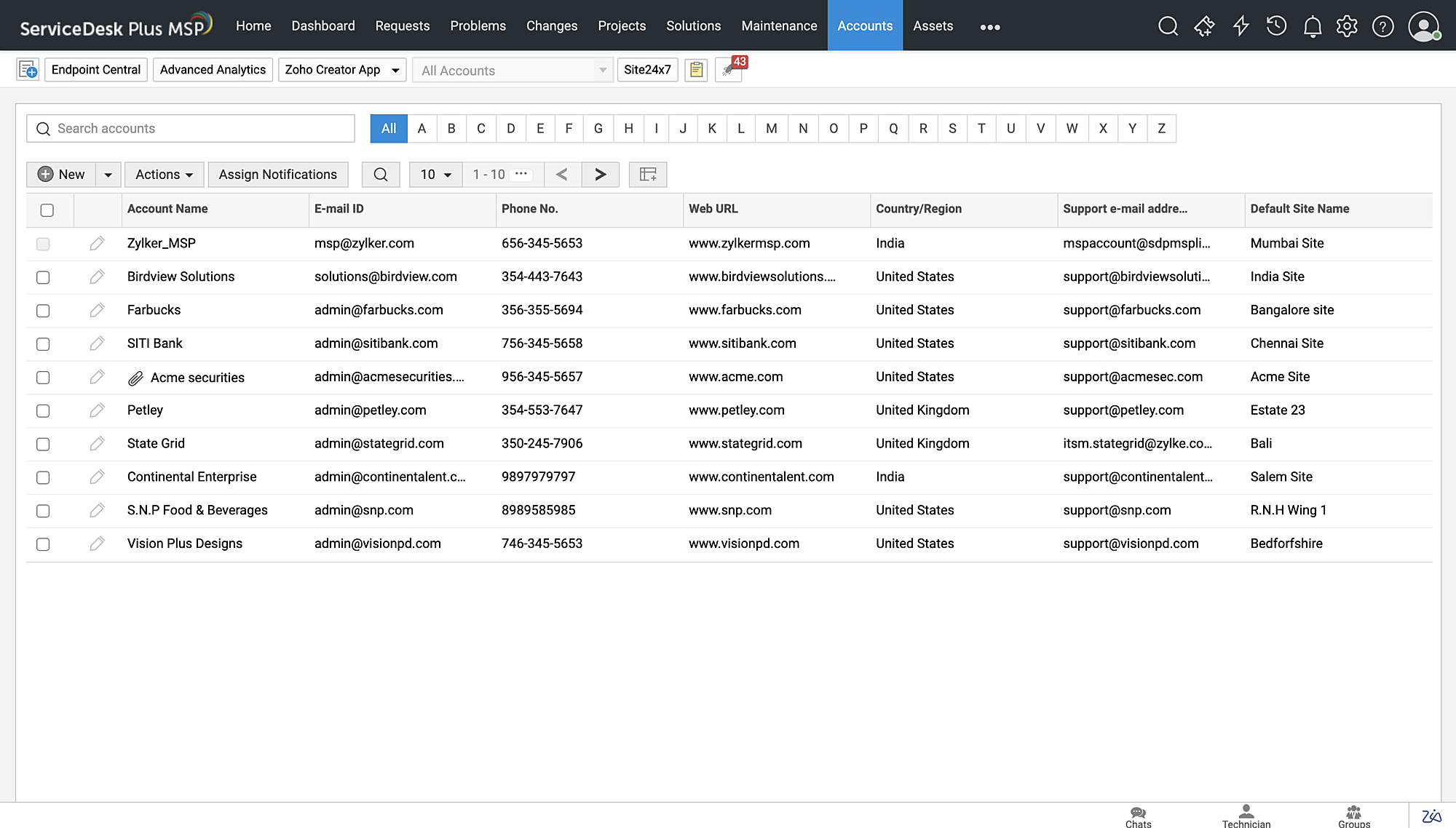Open the admin settings gear icon

[1347, 27]
